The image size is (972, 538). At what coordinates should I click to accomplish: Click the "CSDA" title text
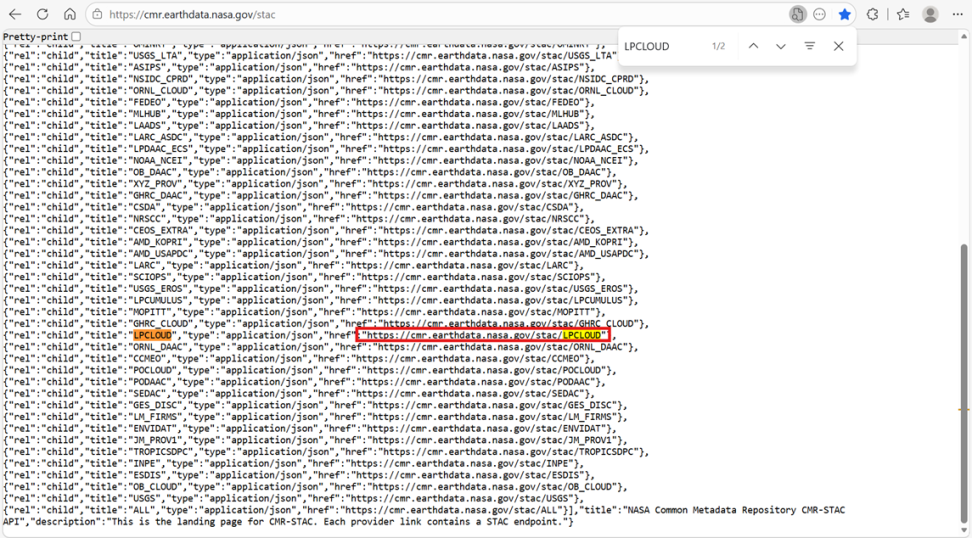[144, 207]
